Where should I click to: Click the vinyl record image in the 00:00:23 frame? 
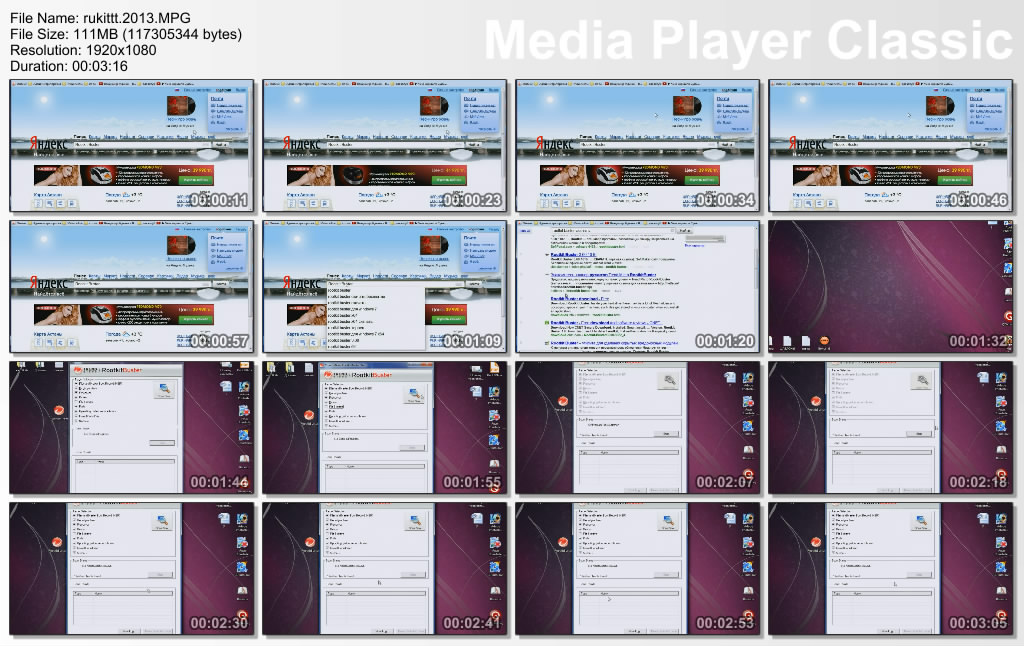pos(436,107)
